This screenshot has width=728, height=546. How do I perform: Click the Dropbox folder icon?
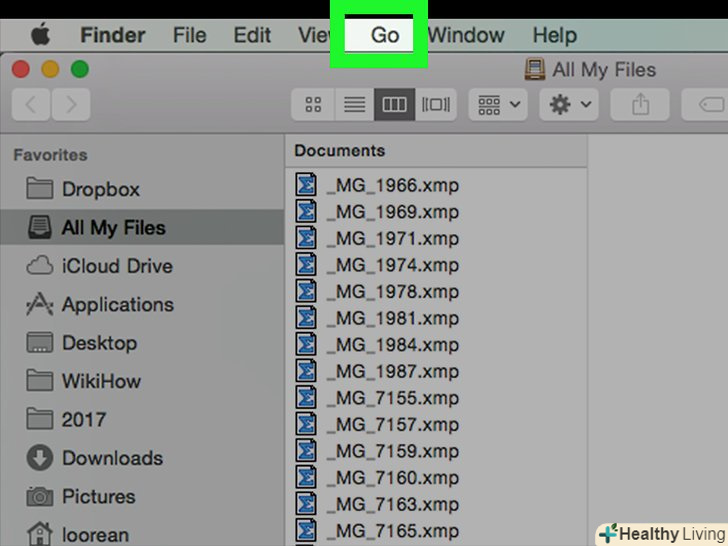click(x=39, y=188)
